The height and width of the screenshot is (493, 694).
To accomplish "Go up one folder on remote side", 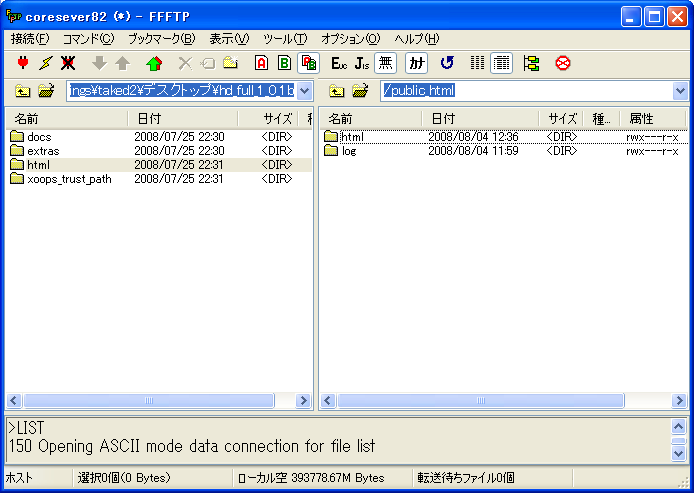I will coord(337,92).
